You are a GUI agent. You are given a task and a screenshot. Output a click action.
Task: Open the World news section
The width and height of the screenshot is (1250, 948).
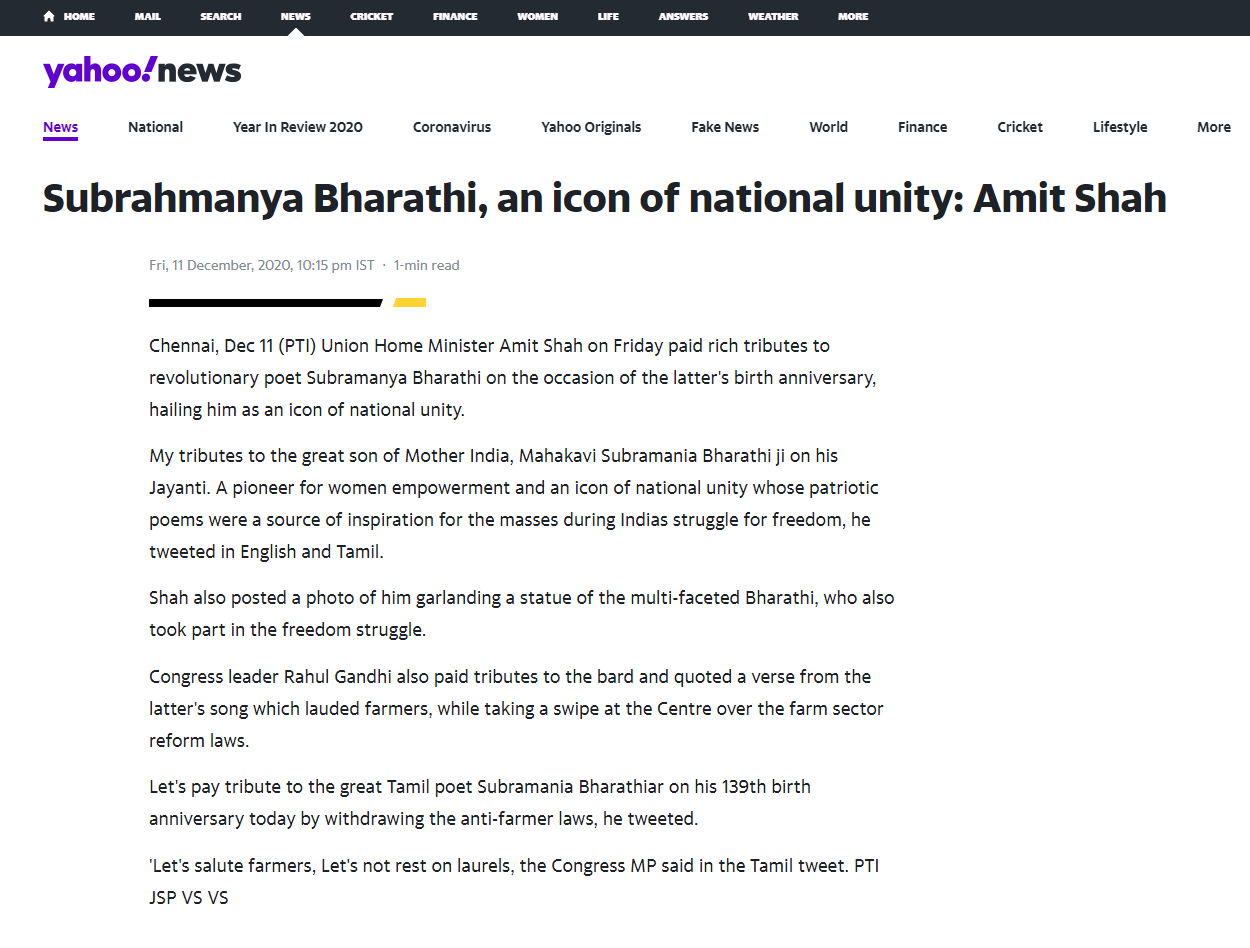pos(828,127)
